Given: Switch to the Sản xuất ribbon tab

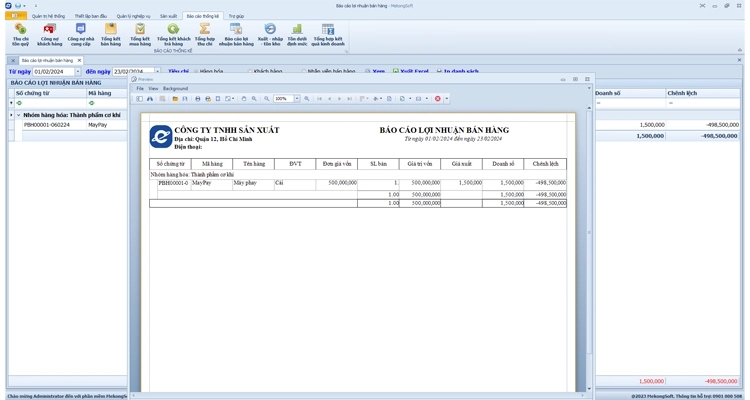Looking at the screenshot, I should [168, 16].
